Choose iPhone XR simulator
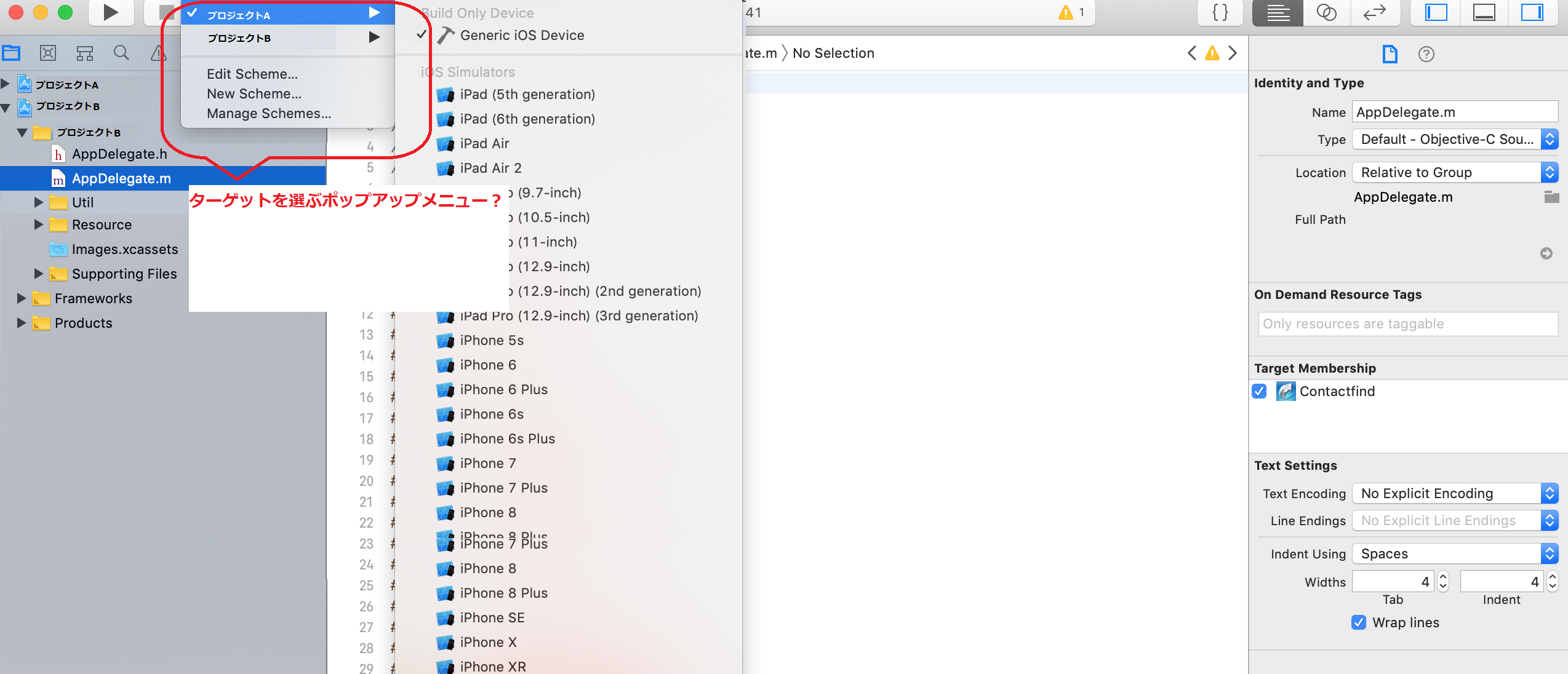This screenshot has height=674, width=1568. pyautogui.click(x=492, y=667)
